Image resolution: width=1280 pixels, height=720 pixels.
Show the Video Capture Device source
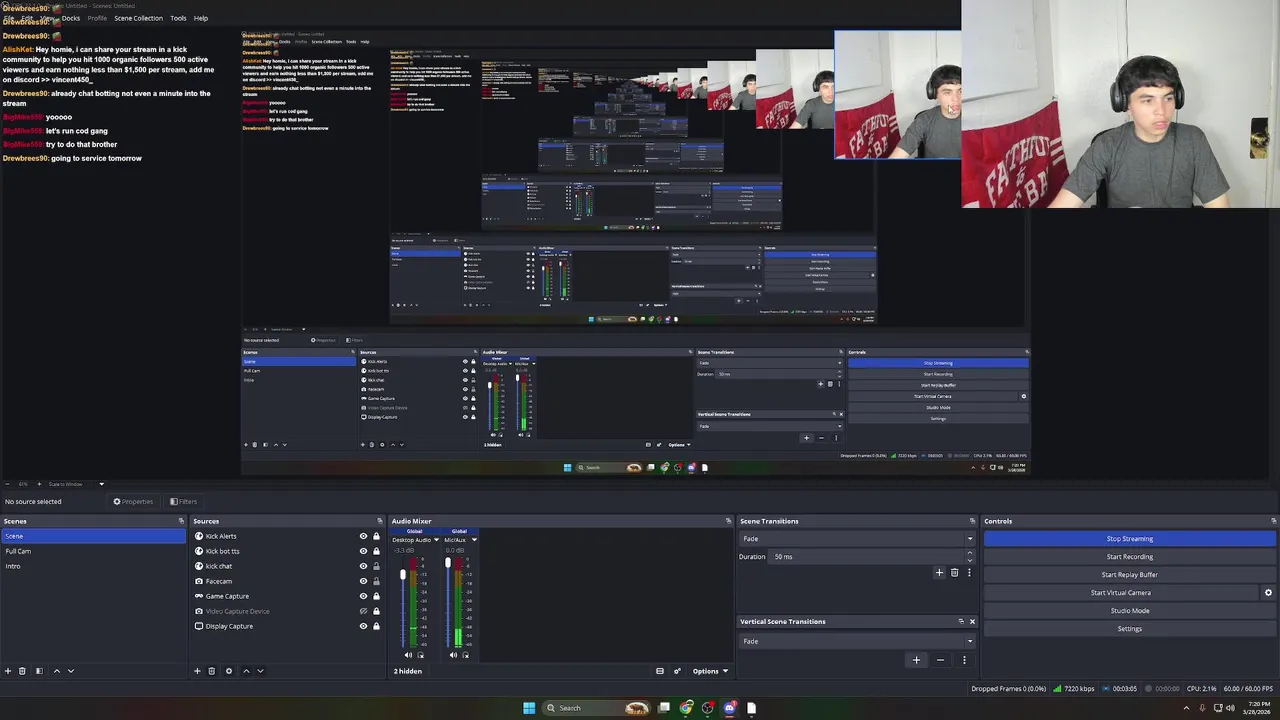[363, 611]
